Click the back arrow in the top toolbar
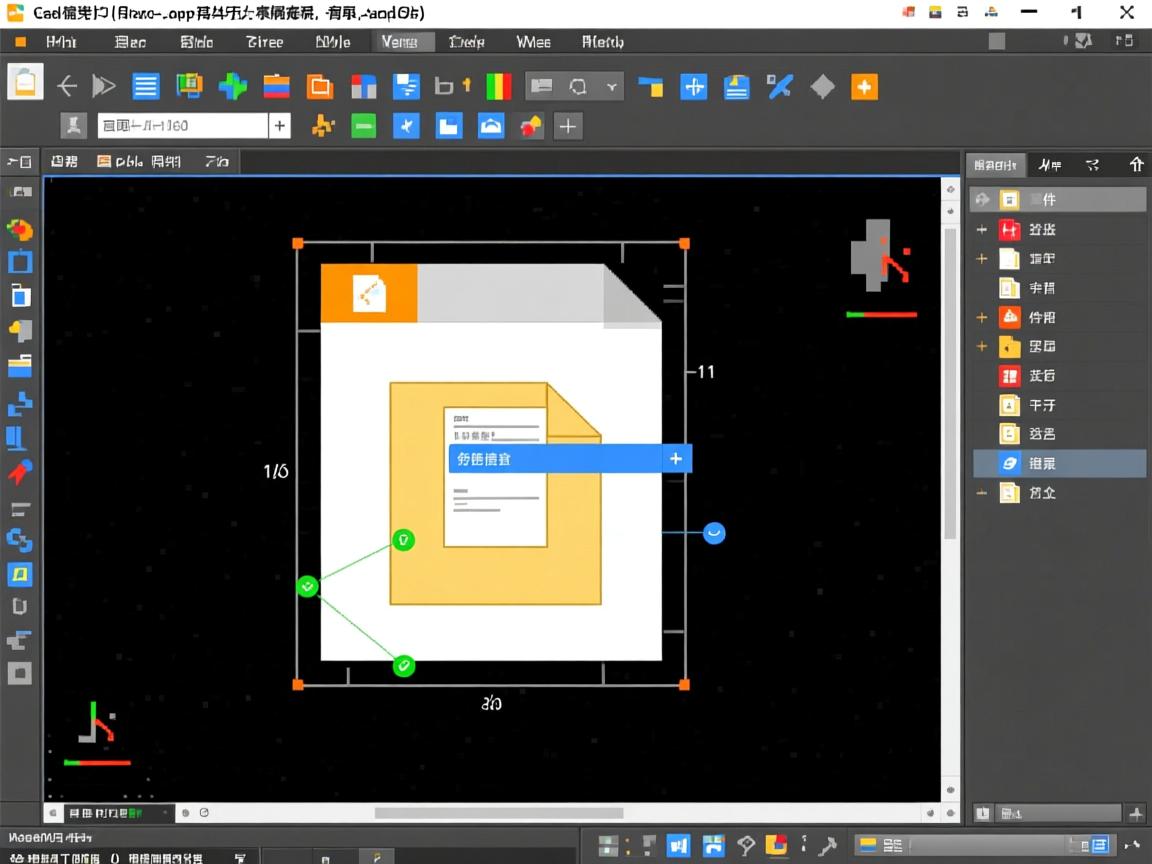The height and width of the screenshot is (864, 1152). coord(67,87)
